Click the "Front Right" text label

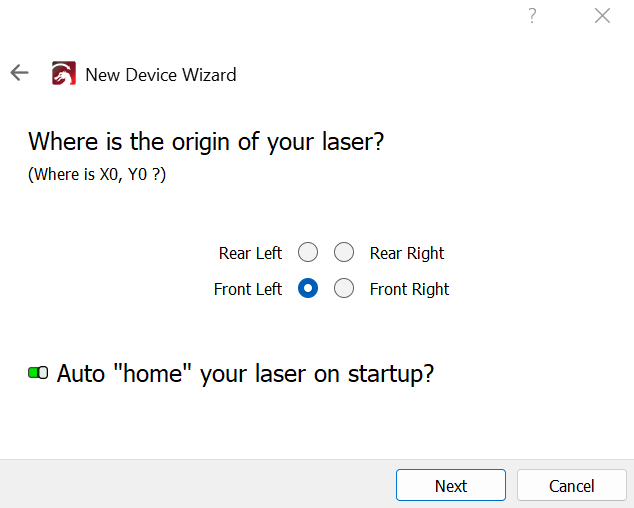click(x=409, y=289)
